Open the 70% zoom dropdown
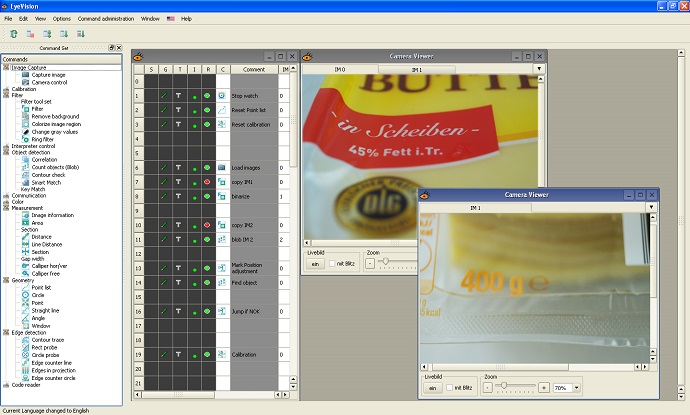Viewport: 690px width, 415px height. click(576, 388)
